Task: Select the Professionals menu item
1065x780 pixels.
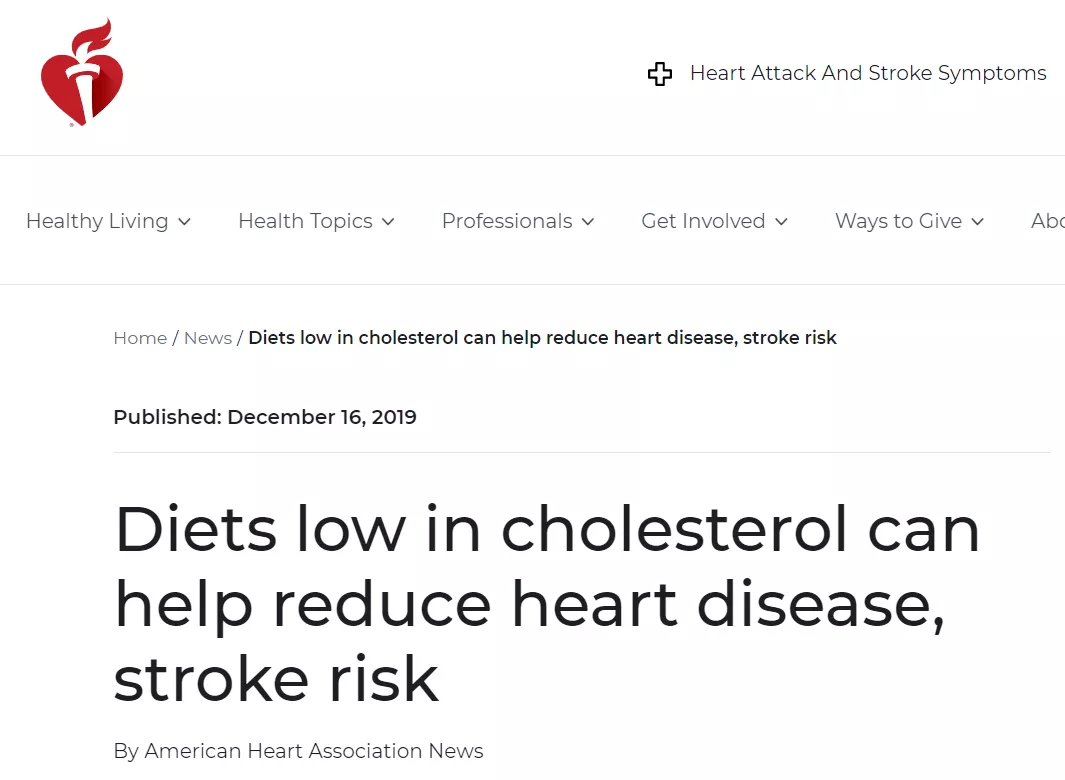Action: pyautogui.click(x=507, y=221)
